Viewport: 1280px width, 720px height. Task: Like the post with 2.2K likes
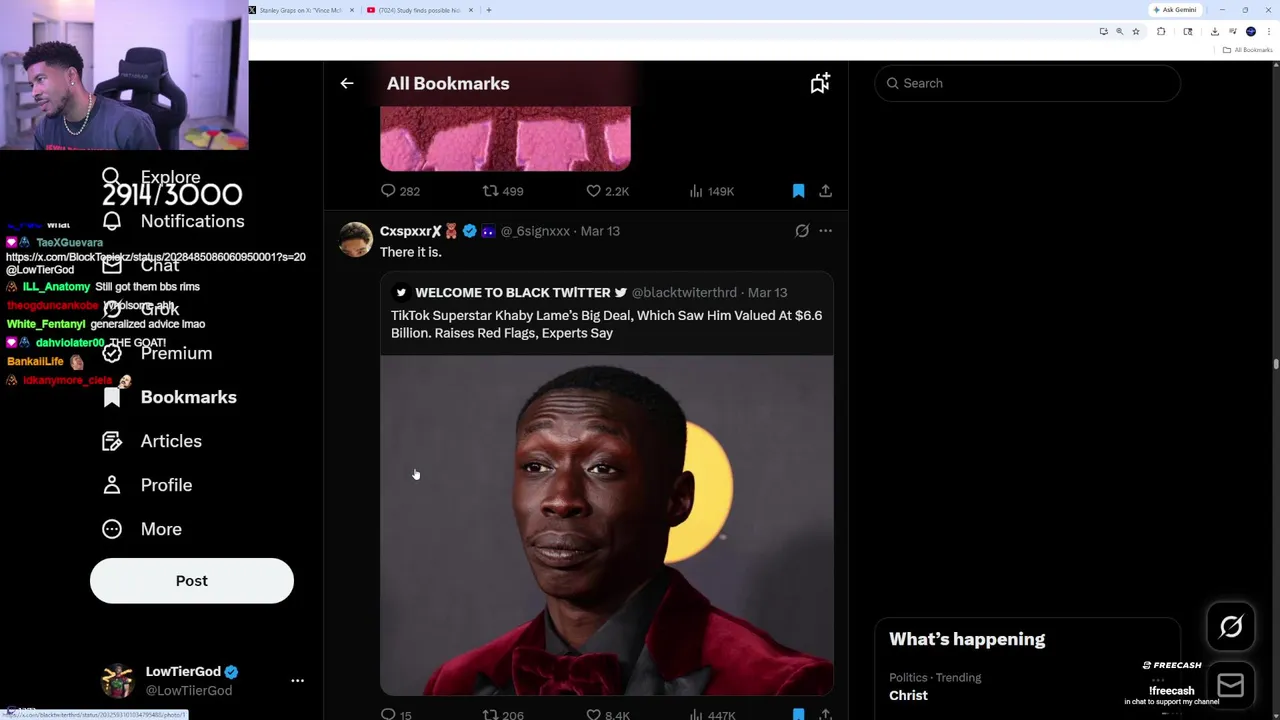594,191
